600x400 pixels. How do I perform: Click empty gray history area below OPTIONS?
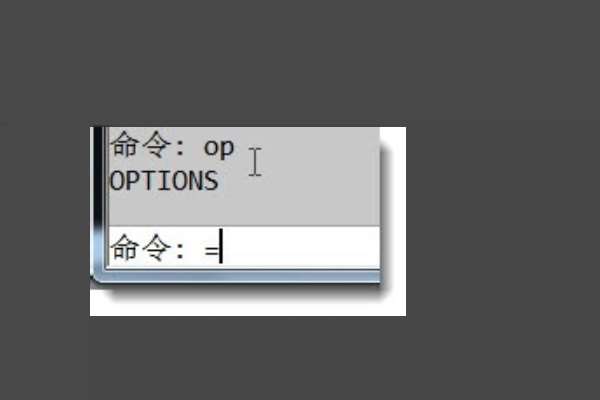[244, 209]
